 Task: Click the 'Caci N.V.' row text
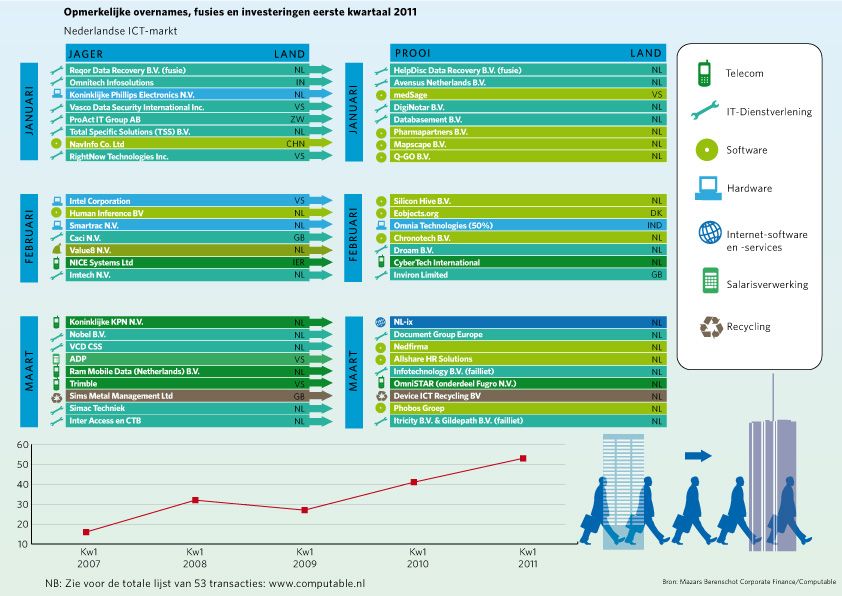(x=85, y=238)
